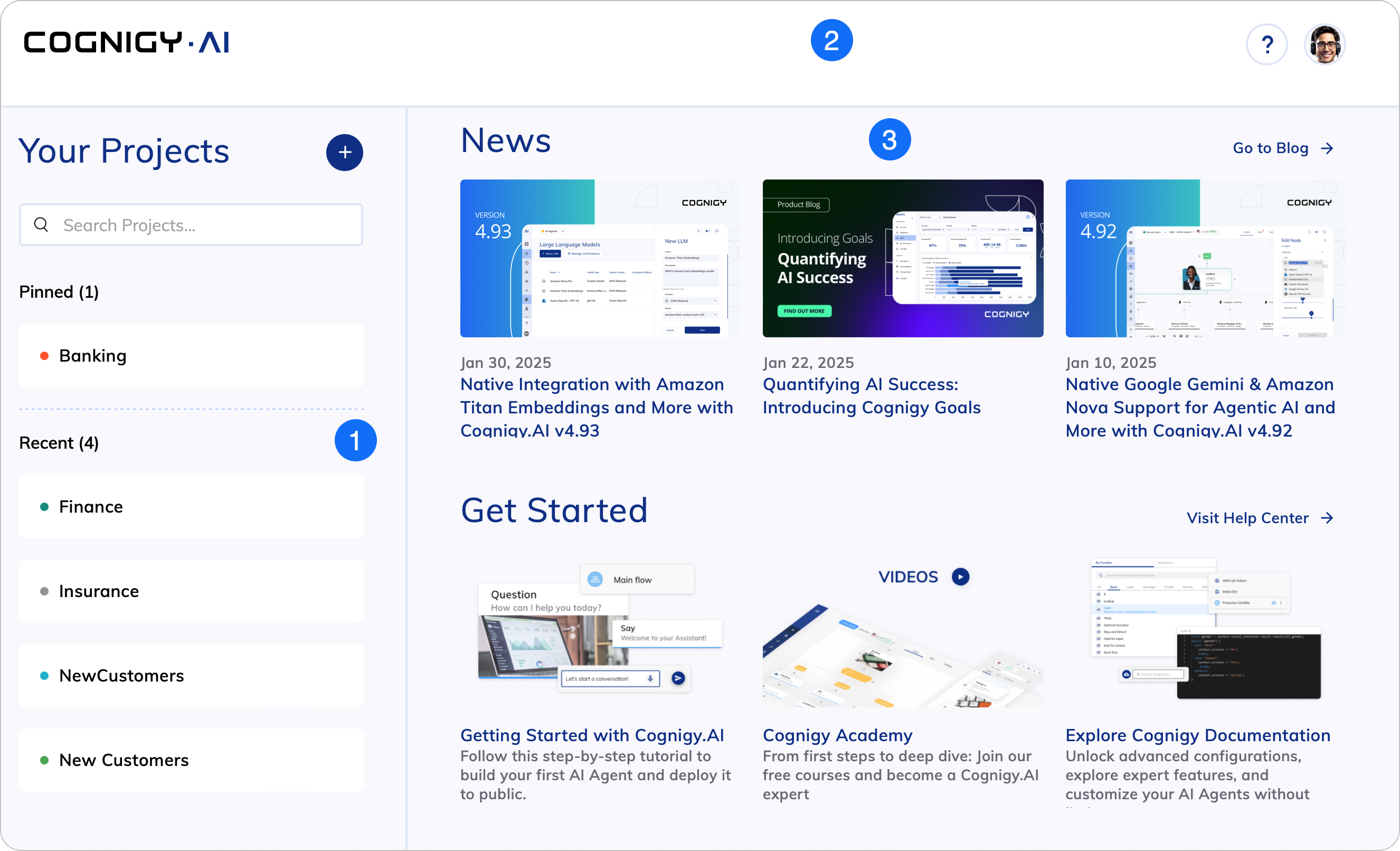Open the Insurance project
1400x851 pixels.
pyautogui.click(x=191, y=591)
